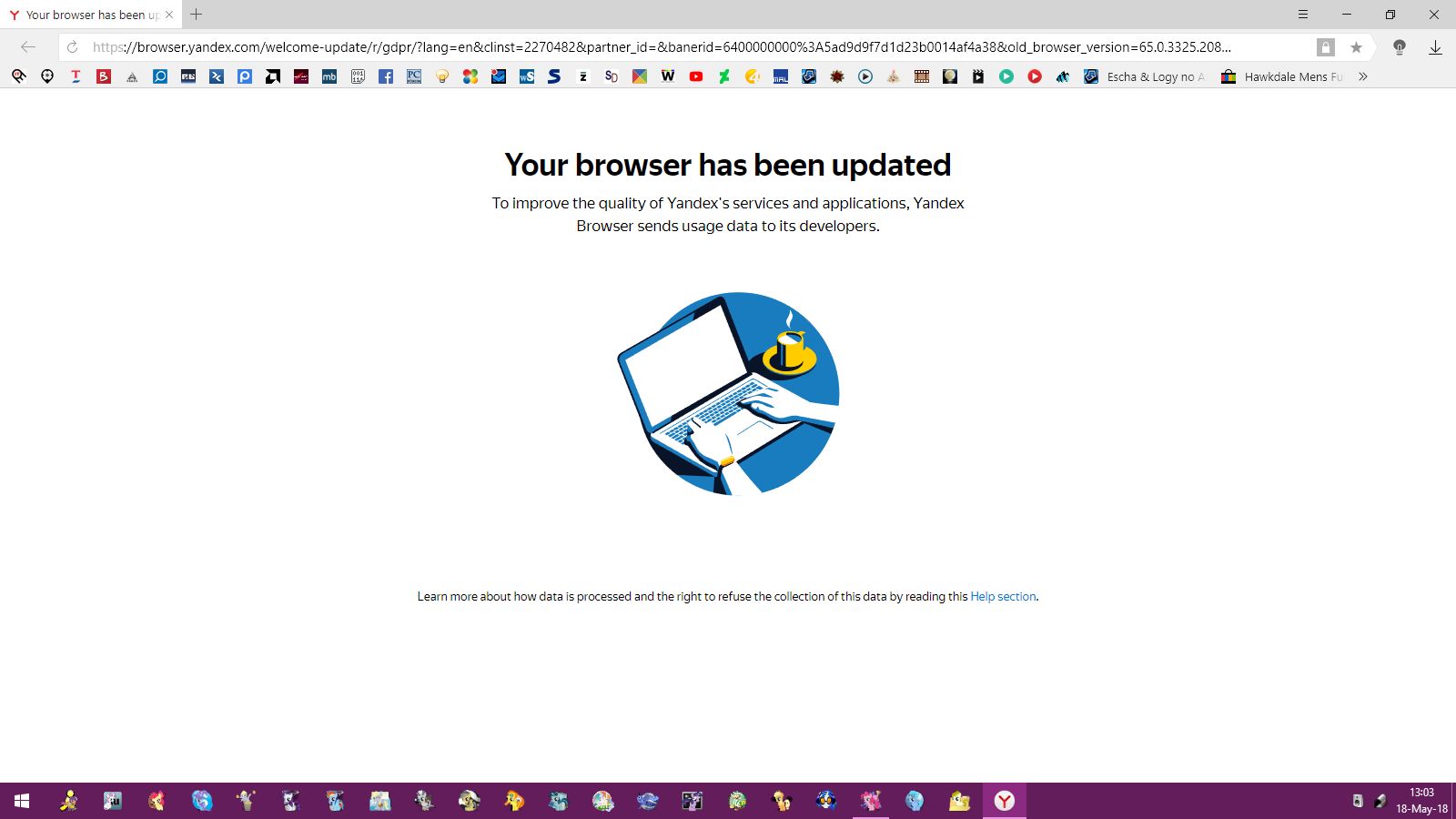Focus the address bar URL field
This screenshot has width=1456, height=819.
coord(662,47)
